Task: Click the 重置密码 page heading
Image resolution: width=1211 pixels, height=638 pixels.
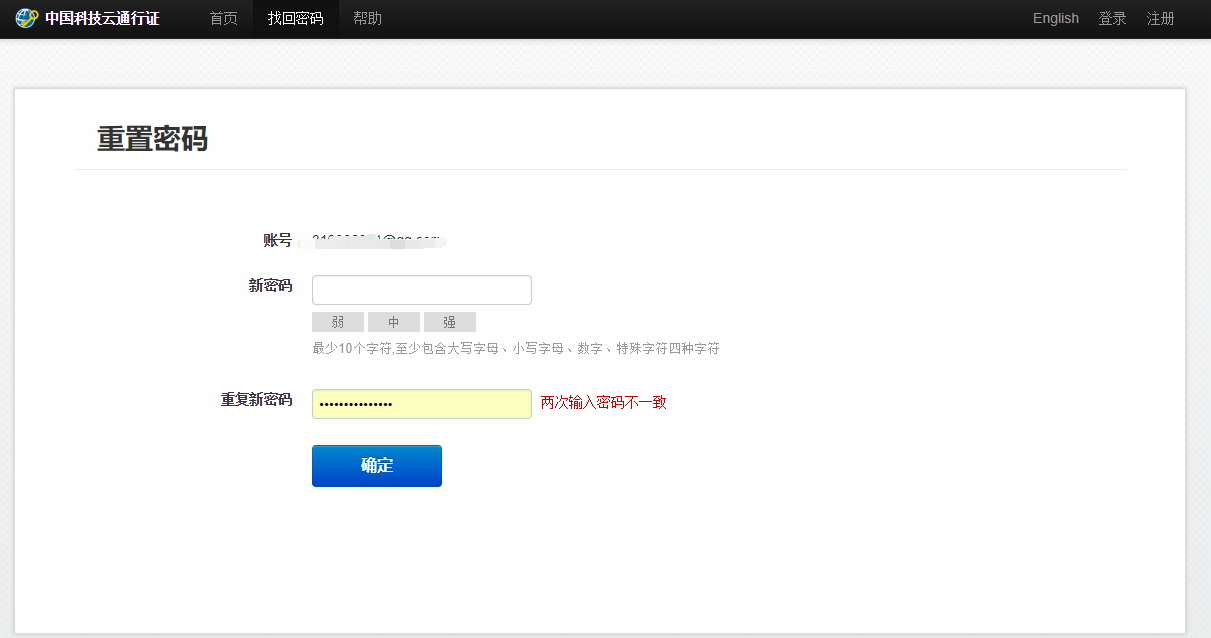Action: 152,139
